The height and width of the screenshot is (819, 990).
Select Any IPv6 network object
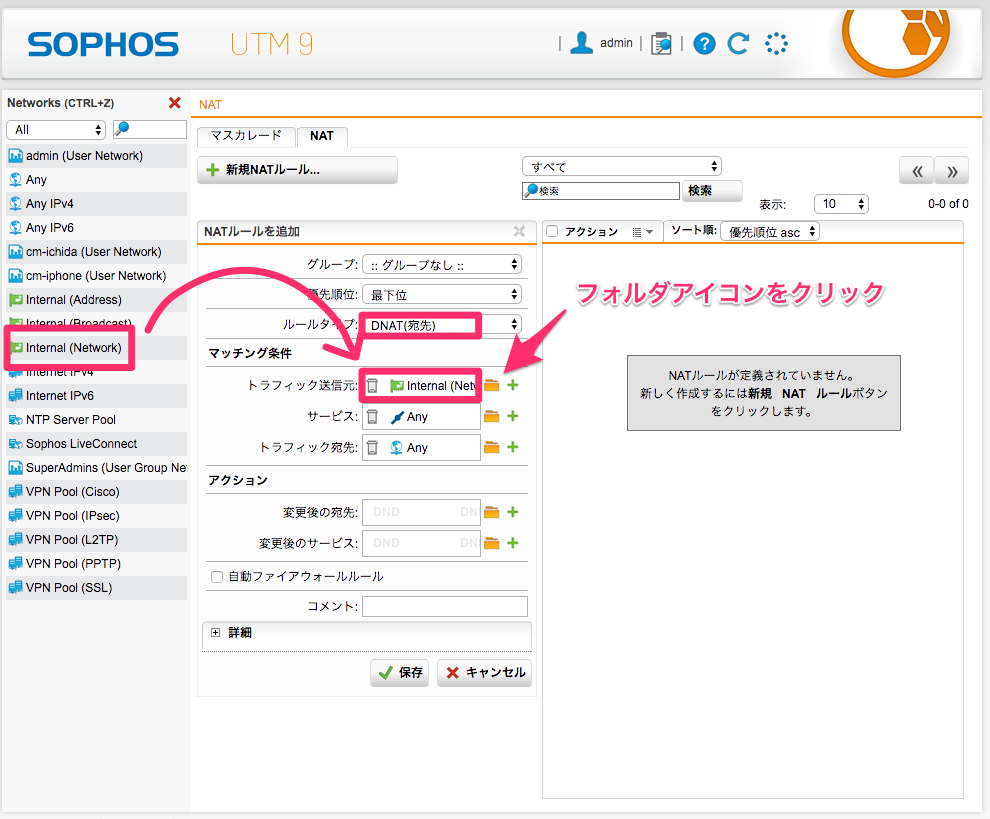97,228
